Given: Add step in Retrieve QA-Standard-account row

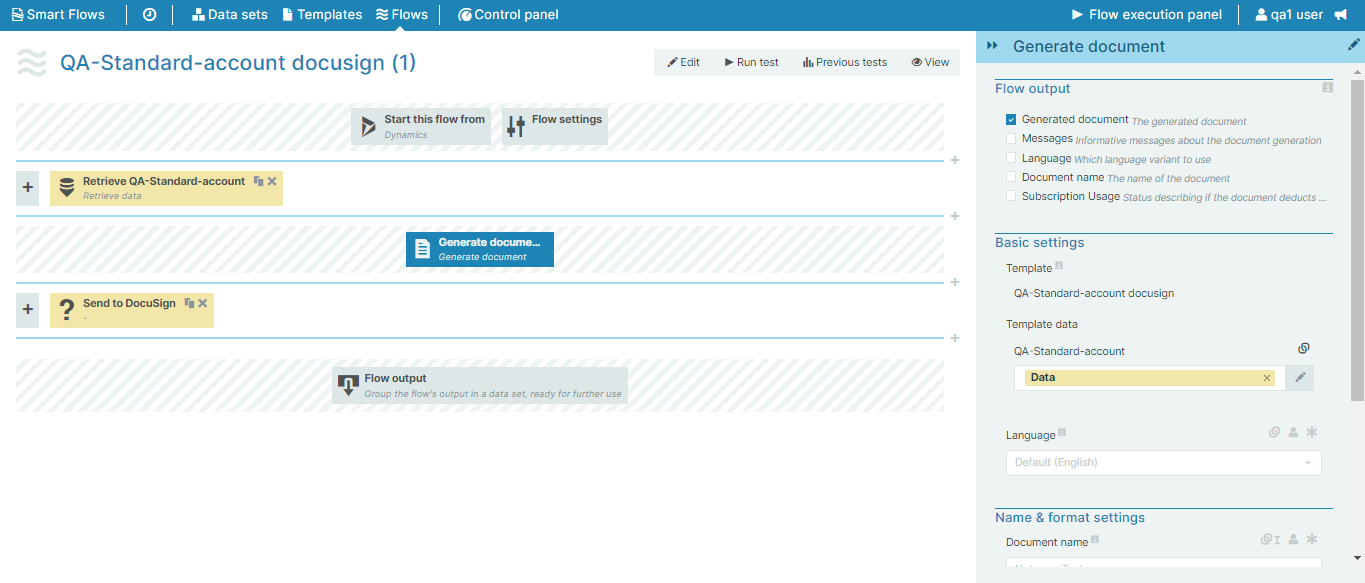Looking at the screenshot, I should click(x=27, y=187).
